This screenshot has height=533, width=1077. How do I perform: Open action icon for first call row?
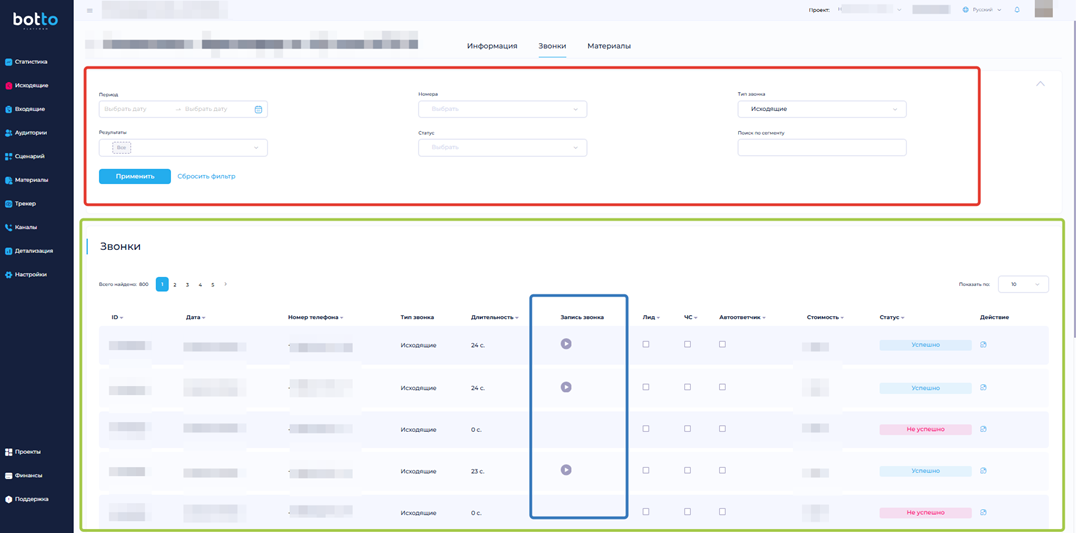click(x=983, y=345)
